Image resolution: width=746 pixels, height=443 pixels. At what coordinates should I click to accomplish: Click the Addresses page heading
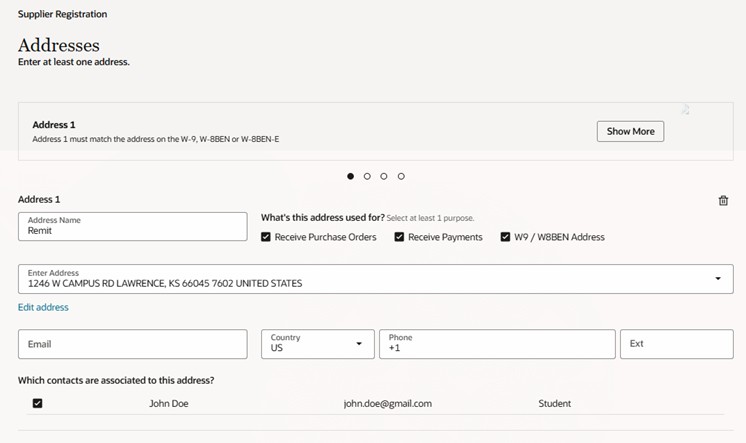59,45
